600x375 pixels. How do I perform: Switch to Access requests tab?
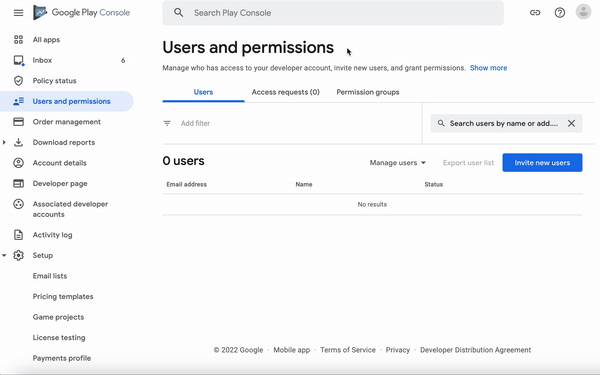click(x=285, y=92)
